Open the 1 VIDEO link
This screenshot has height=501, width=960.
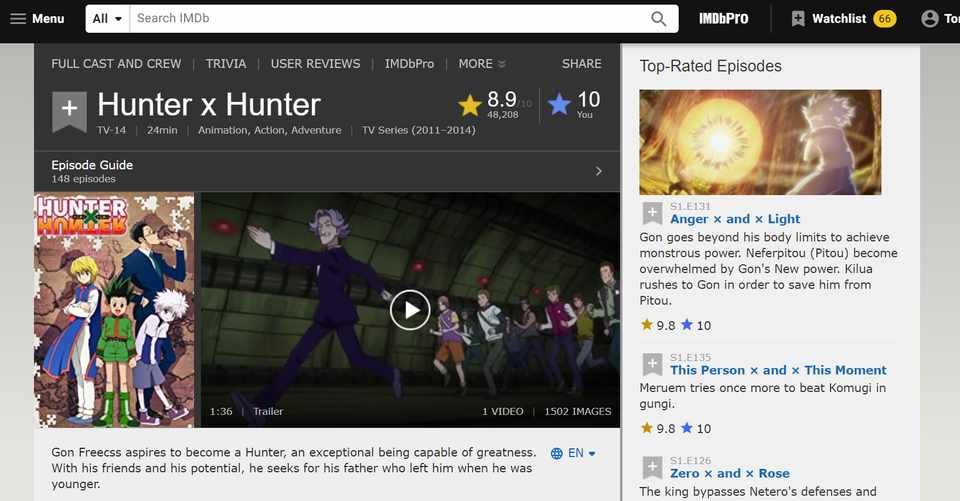tap(503, 412)
